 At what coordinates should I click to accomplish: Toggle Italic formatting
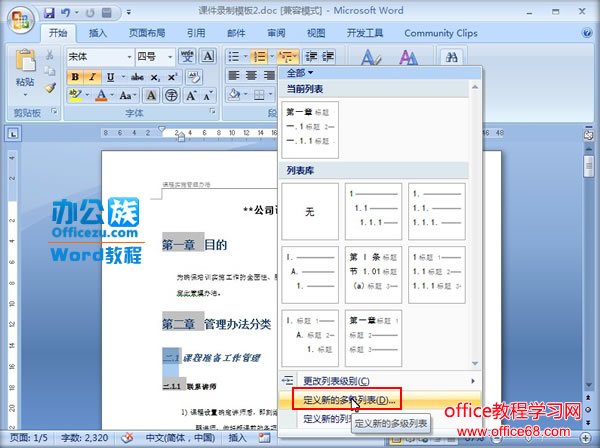tap(92, 77)
